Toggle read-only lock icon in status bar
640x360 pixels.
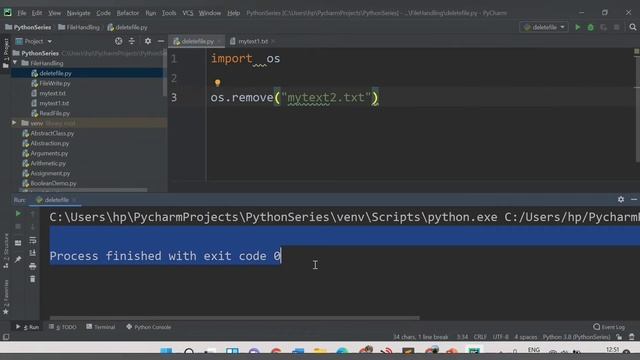click(619, 337)
